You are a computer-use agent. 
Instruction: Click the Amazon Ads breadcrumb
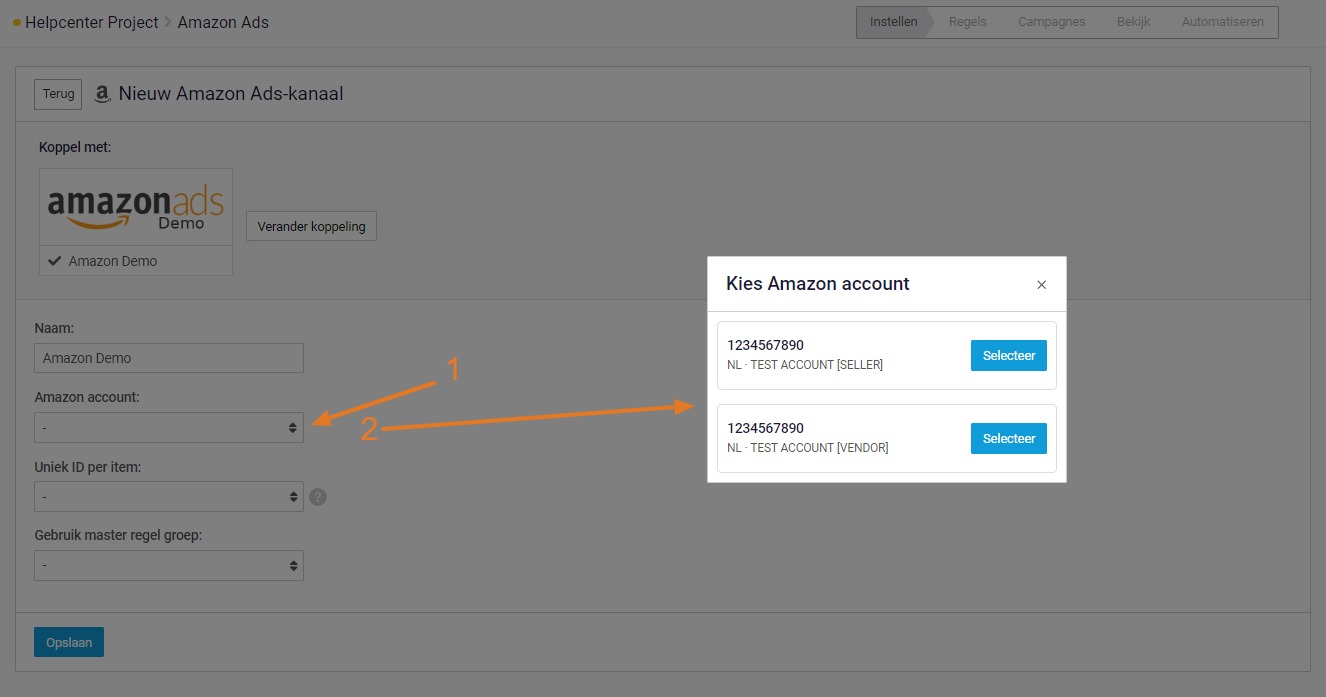coord(223,22)
